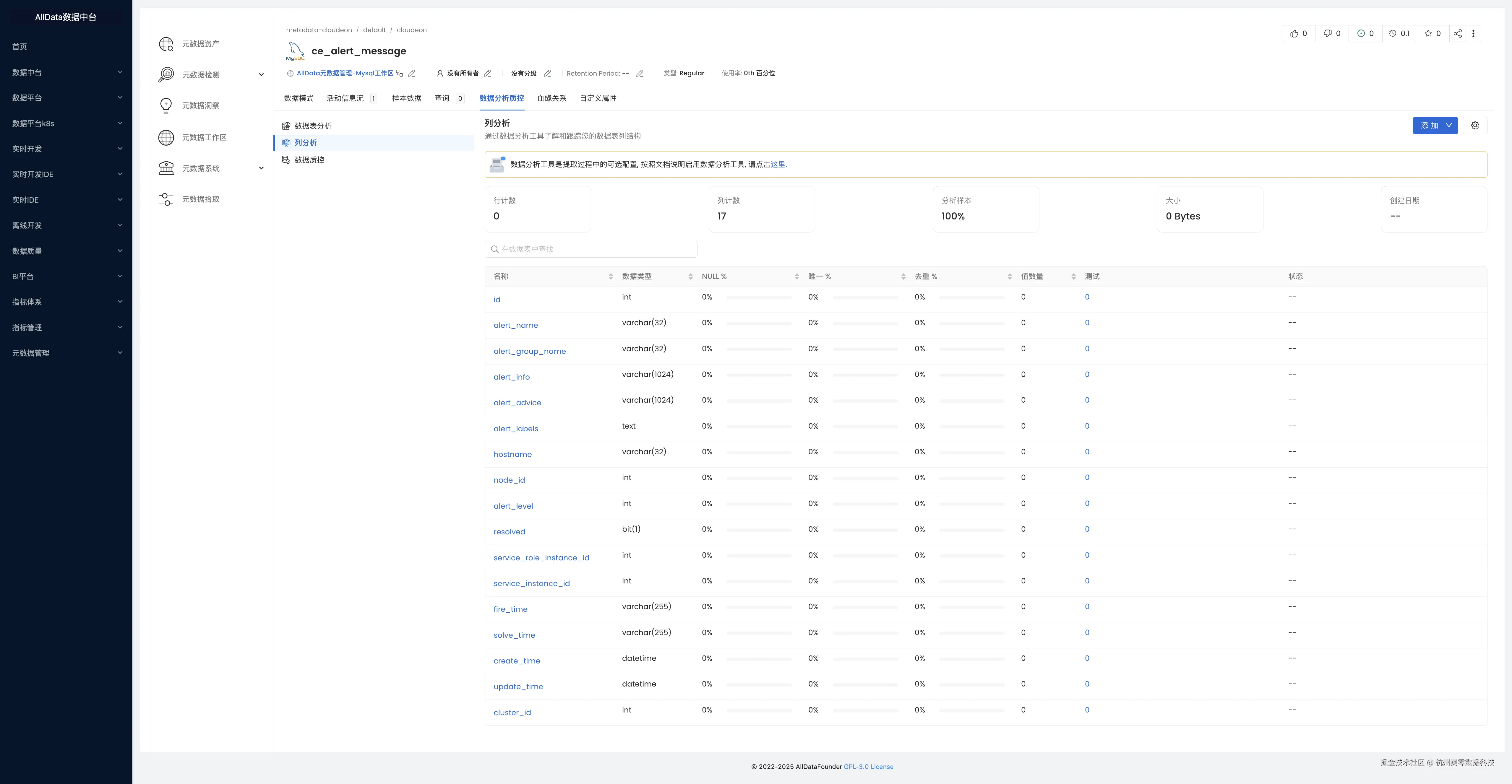Image resolution: width=1512 pixels, height=784 pixels.
Task: Open the three-dot more options menu
Action: point(1473,33)
